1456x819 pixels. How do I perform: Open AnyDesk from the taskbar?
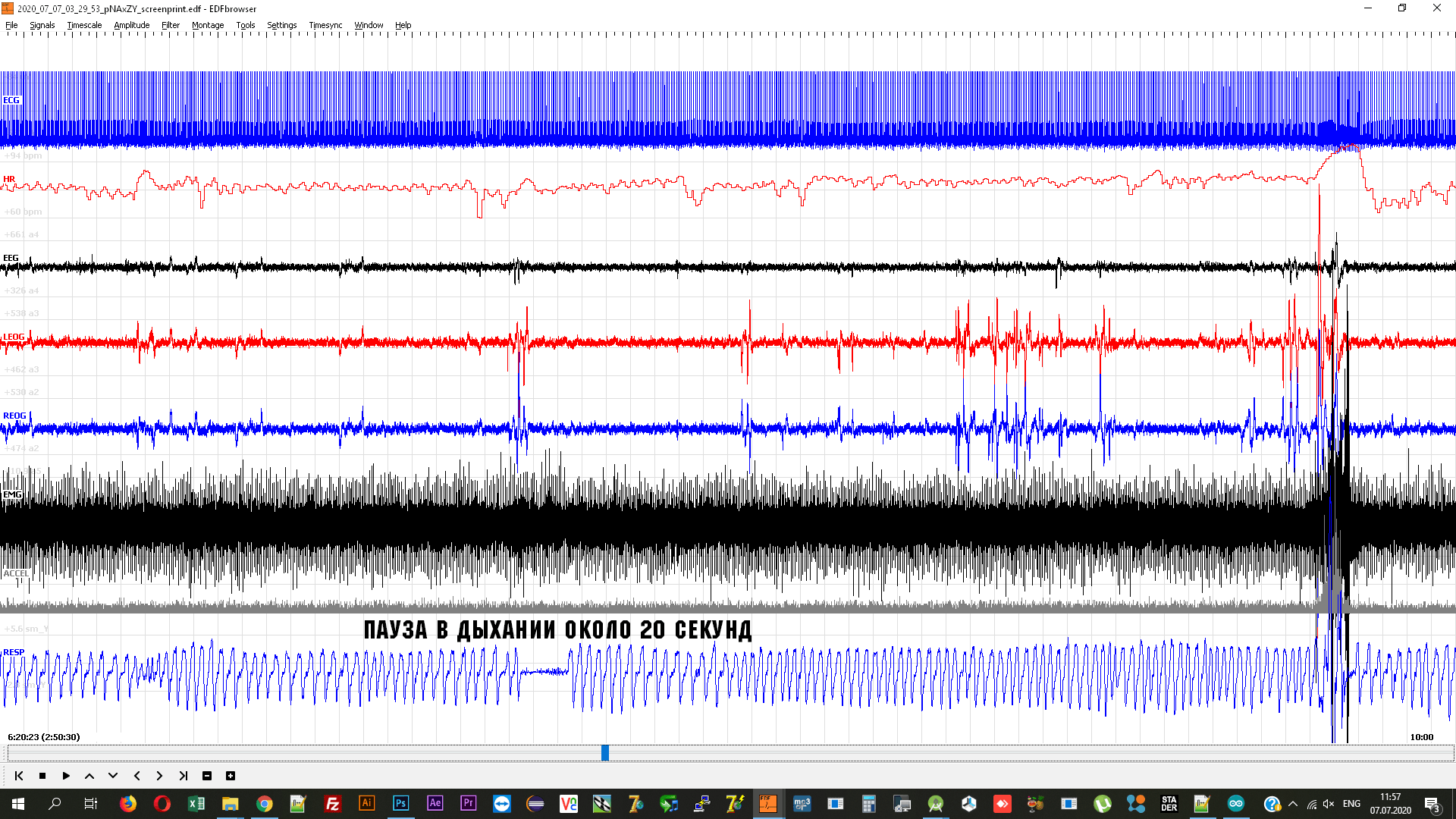[x=1003, y=804]
